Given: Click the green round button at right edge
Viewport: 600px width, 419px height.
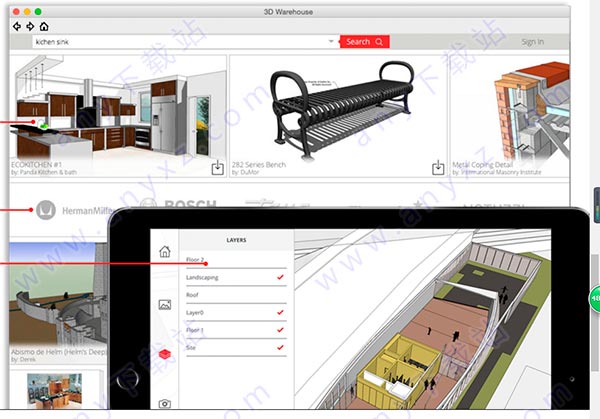Looking at the screenshot, I should coord(595,298).
